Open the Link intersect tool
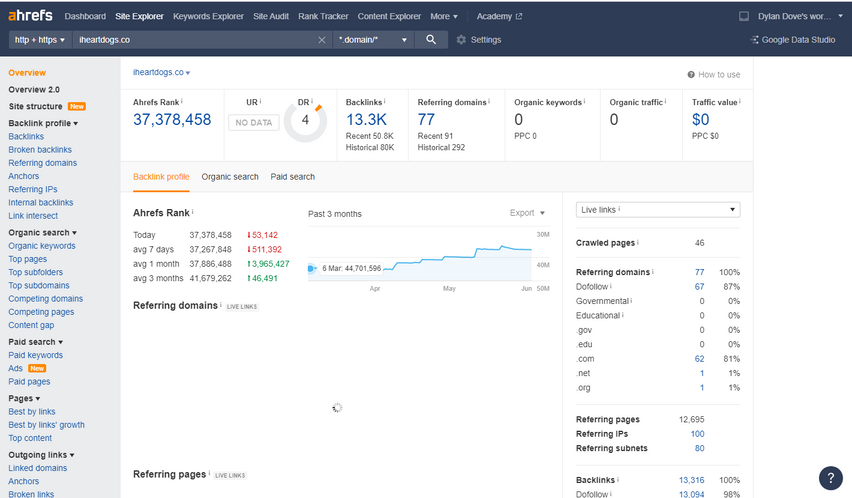The width and height of the screenshot is (852, 498). [x=33, y=216]
